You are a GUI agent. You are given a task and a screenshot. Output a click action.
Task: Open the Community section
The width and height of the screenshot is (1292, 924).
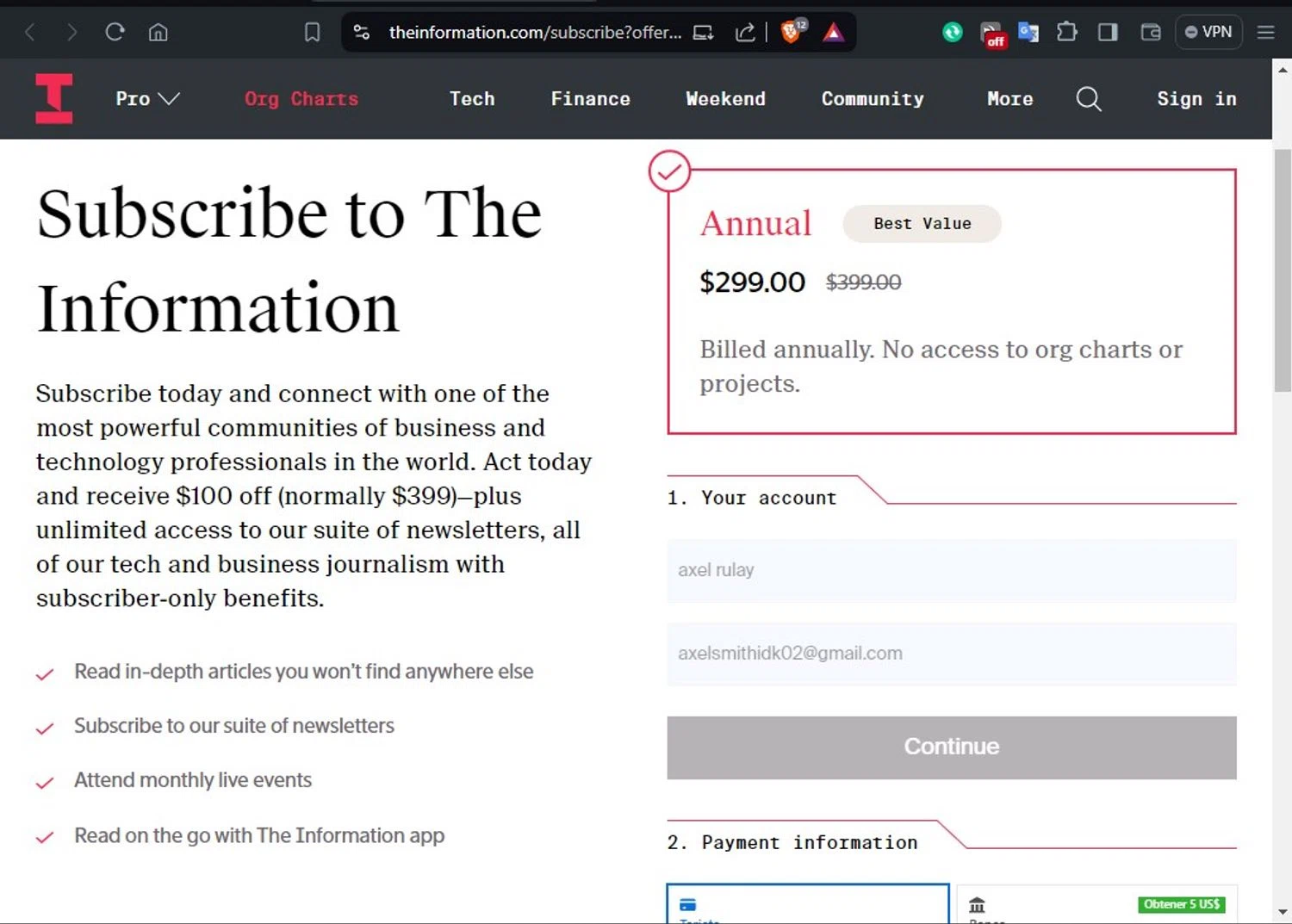click(x=873, y=99)
